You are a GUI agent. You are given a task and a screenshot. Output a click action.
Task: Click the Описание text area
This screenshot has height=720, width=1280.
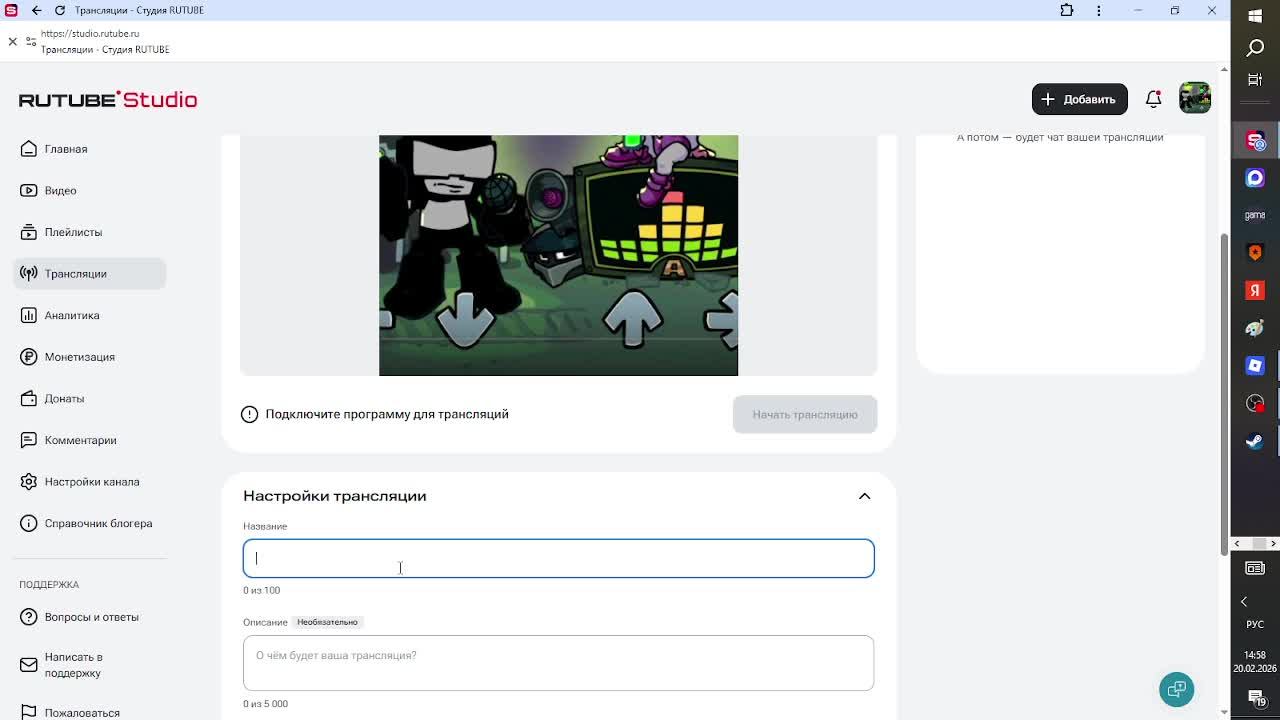pyautogui.click(x=558, y=663)
